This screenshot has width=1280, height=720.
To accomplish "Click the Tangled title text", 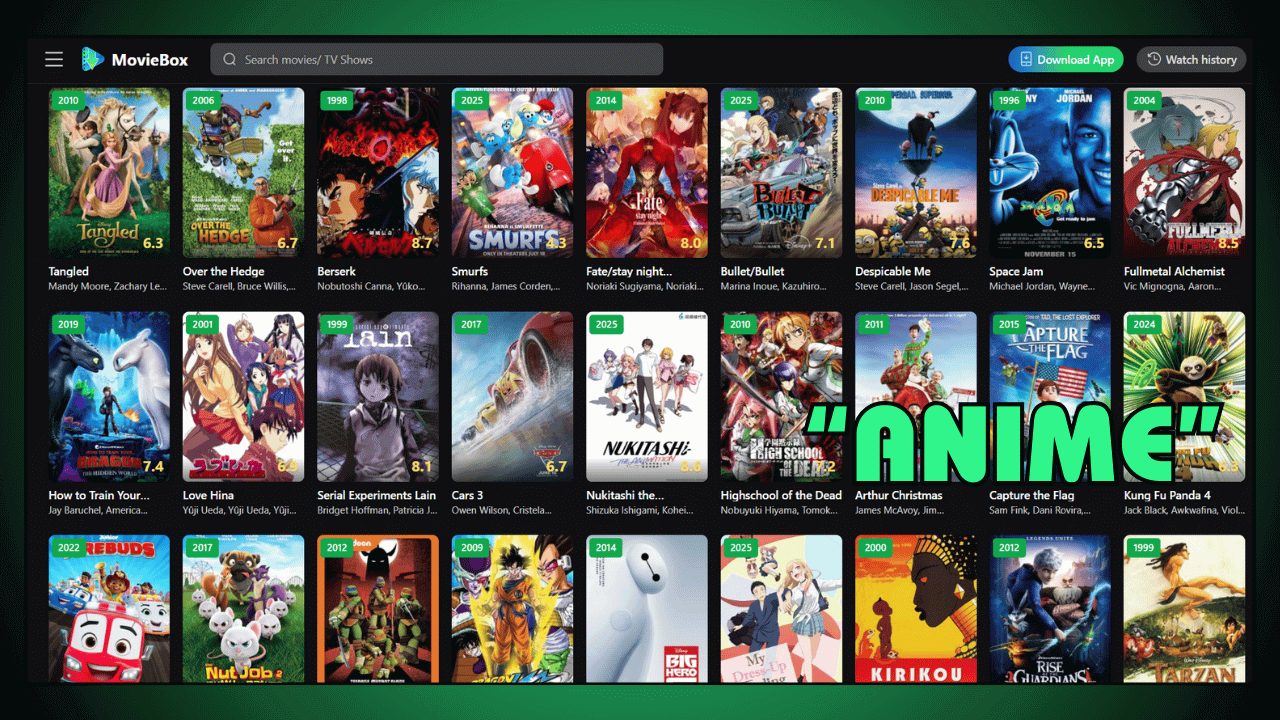I will click(x=68, y=271).
